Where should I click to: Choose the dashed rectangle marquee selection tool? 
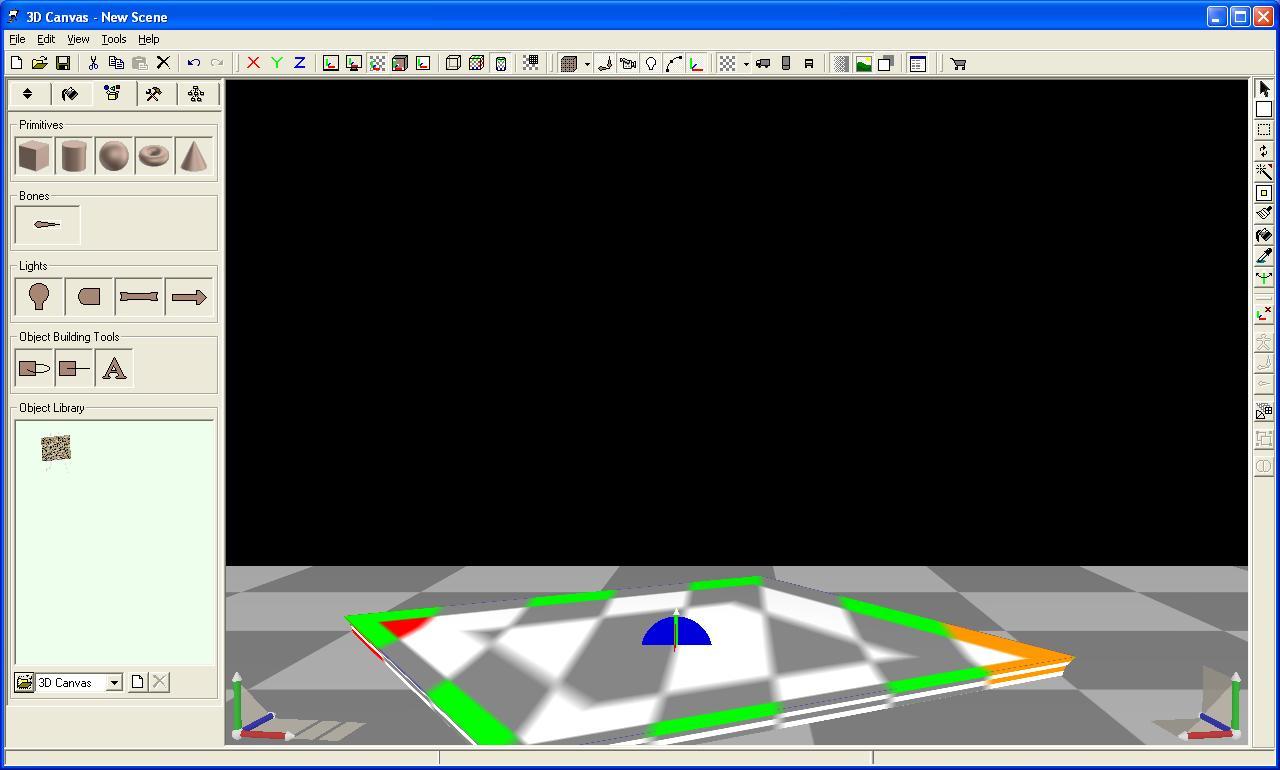(1264, 130)
